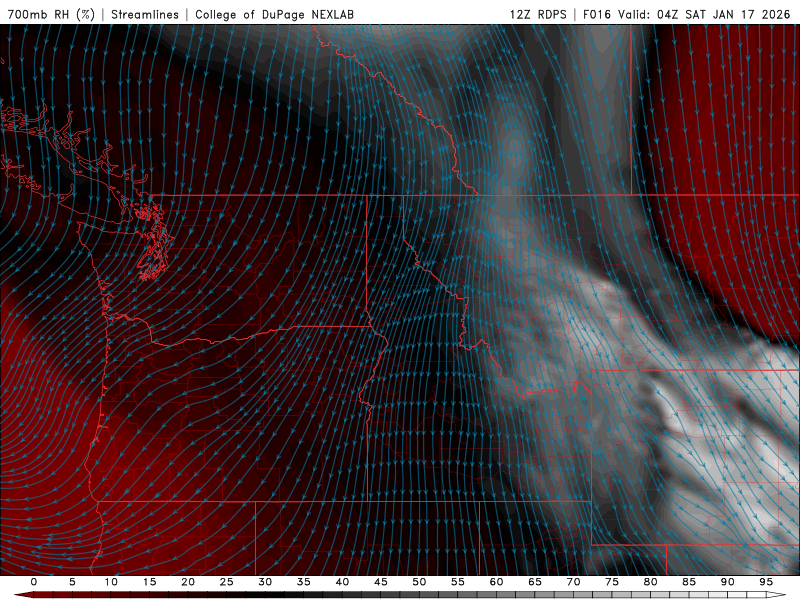Click the '55' value on color scale

pyautogui.click(x=458, y=582)
